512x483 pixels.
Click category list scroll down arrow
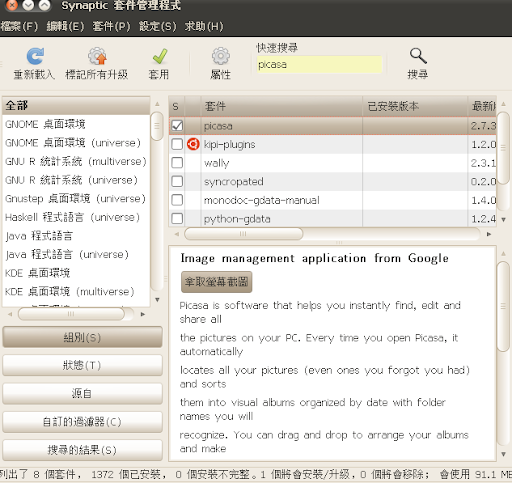tap(157, 300)
